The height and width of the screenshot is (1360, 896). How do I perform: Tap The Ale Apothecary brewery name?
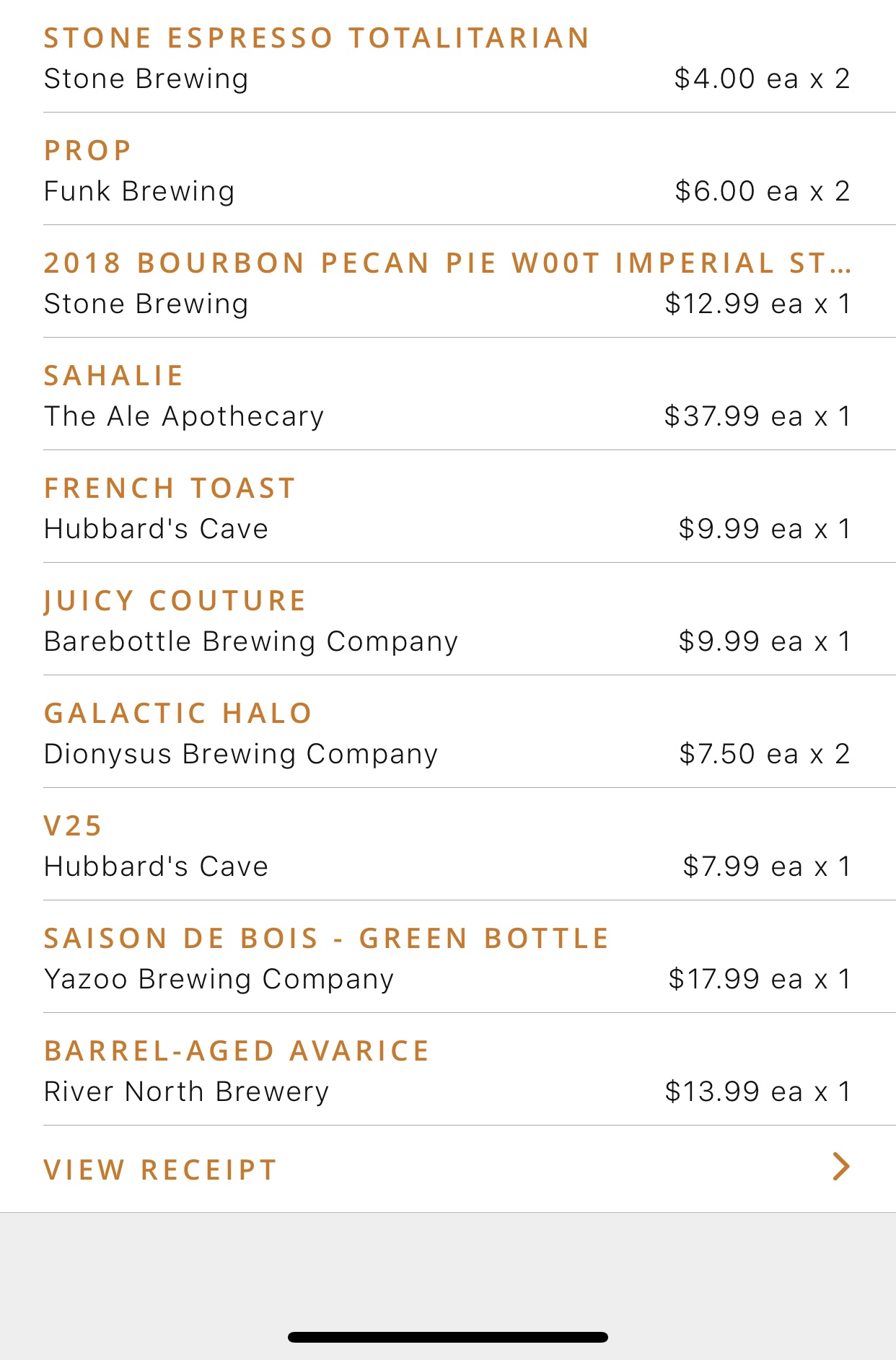[184, 416]
